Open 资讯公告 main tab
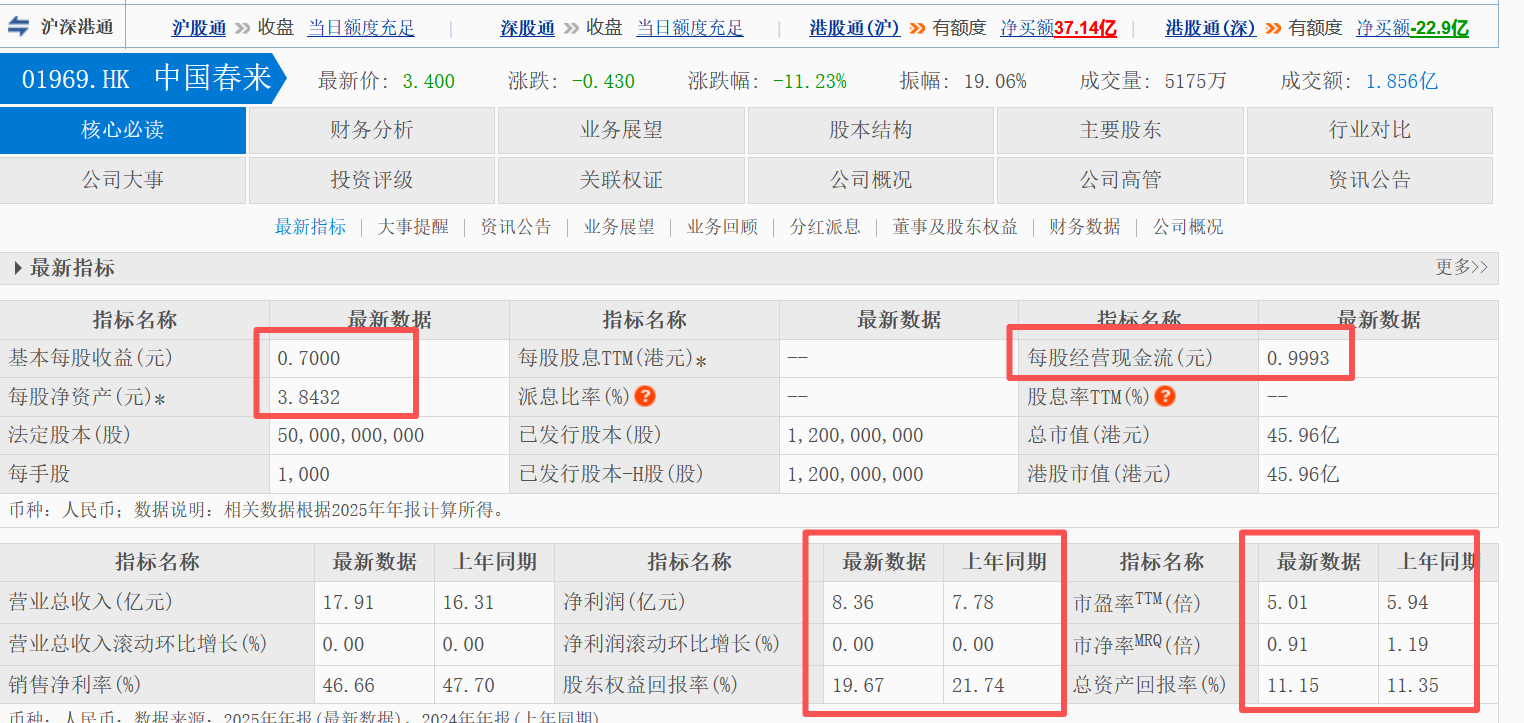 point(1369,180)
